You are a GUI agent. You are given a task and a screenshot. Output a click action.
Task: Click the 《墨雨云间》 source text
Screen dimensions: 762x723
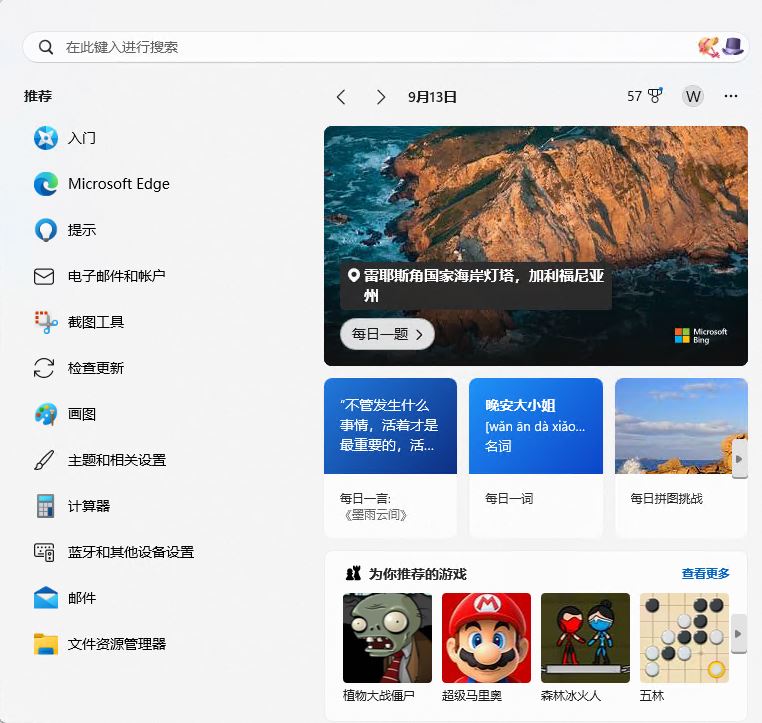coord(375,515)
